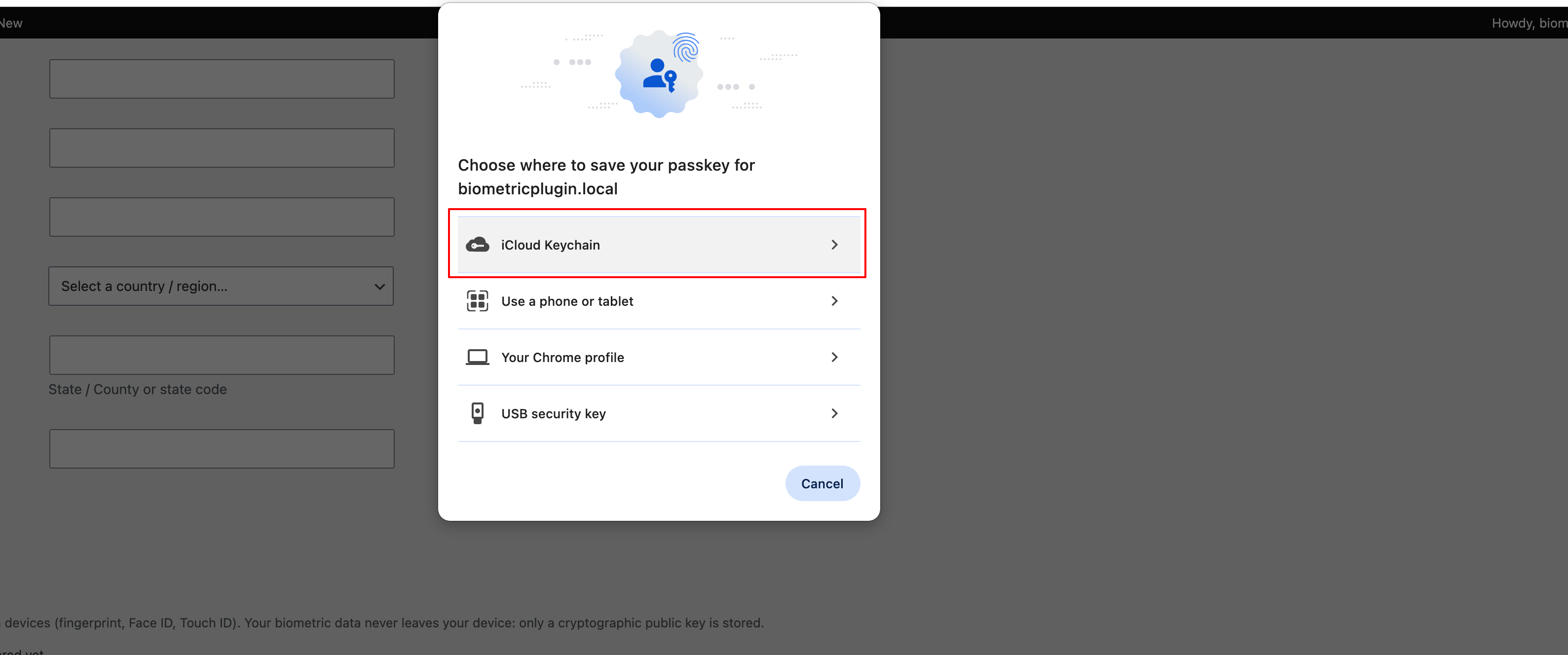The height and width of the screenshot is (655, 1568).
Task: Click the first empty text field in the form
Action: (x=222, y=78)
